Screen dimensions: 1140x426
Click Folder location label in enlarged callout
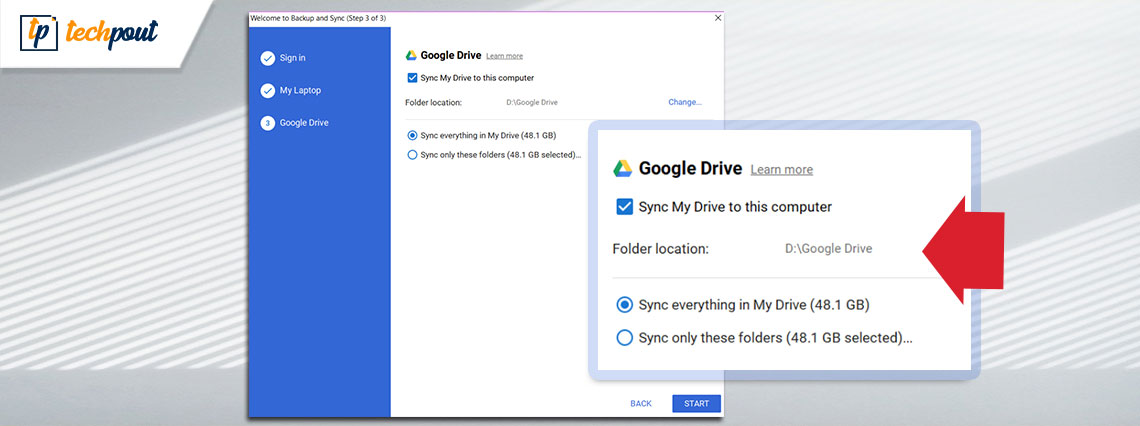click(660, 249)
